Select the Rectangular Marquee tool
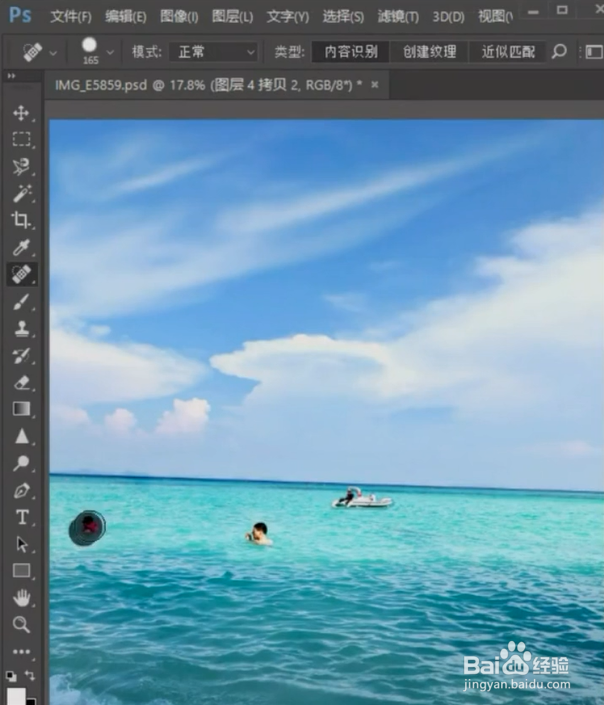Viewport: 604px width, 705px height. coord(21,139)
